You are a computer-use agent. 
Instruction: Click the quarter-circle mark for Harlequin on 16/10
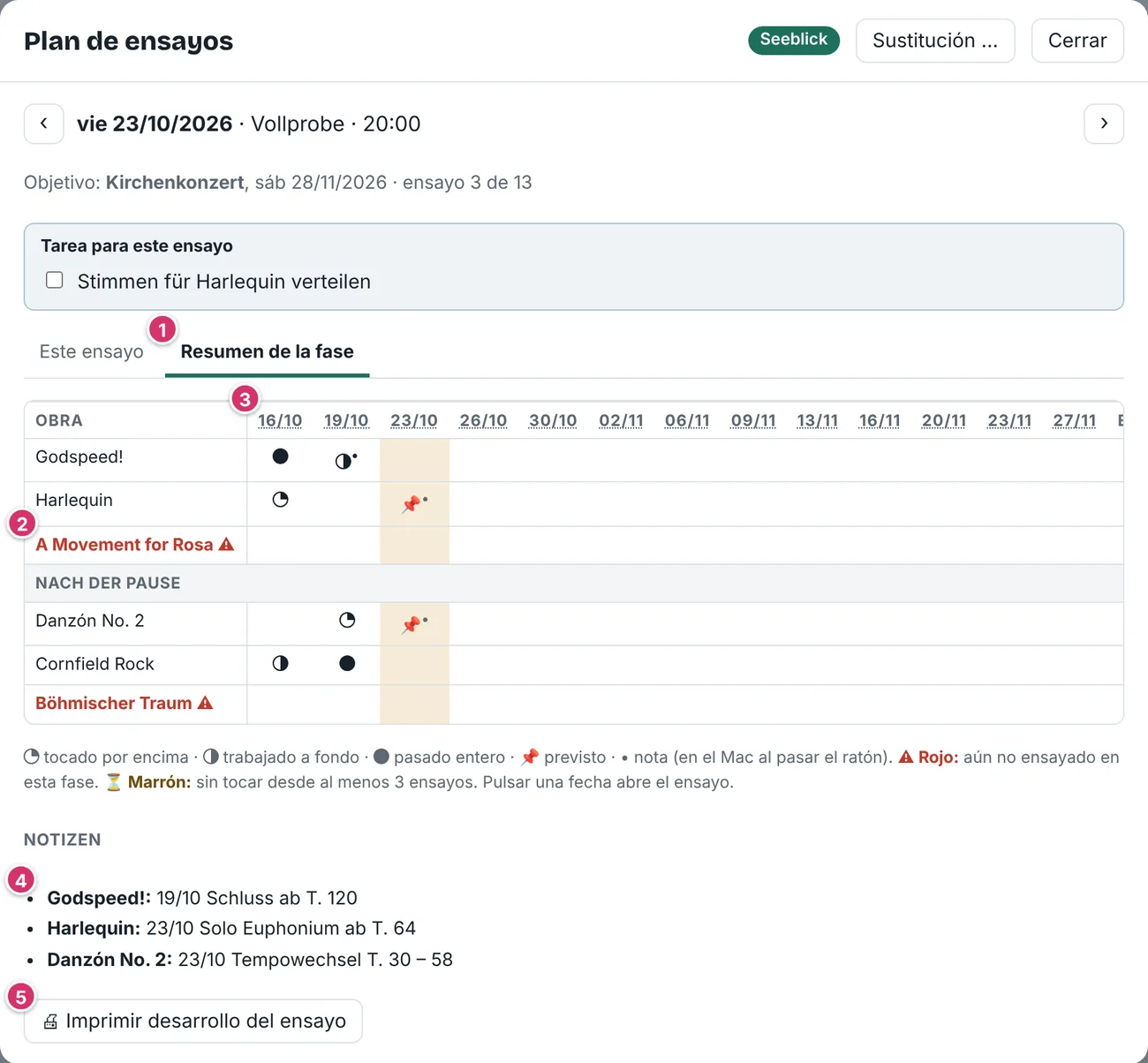point(280,500)
